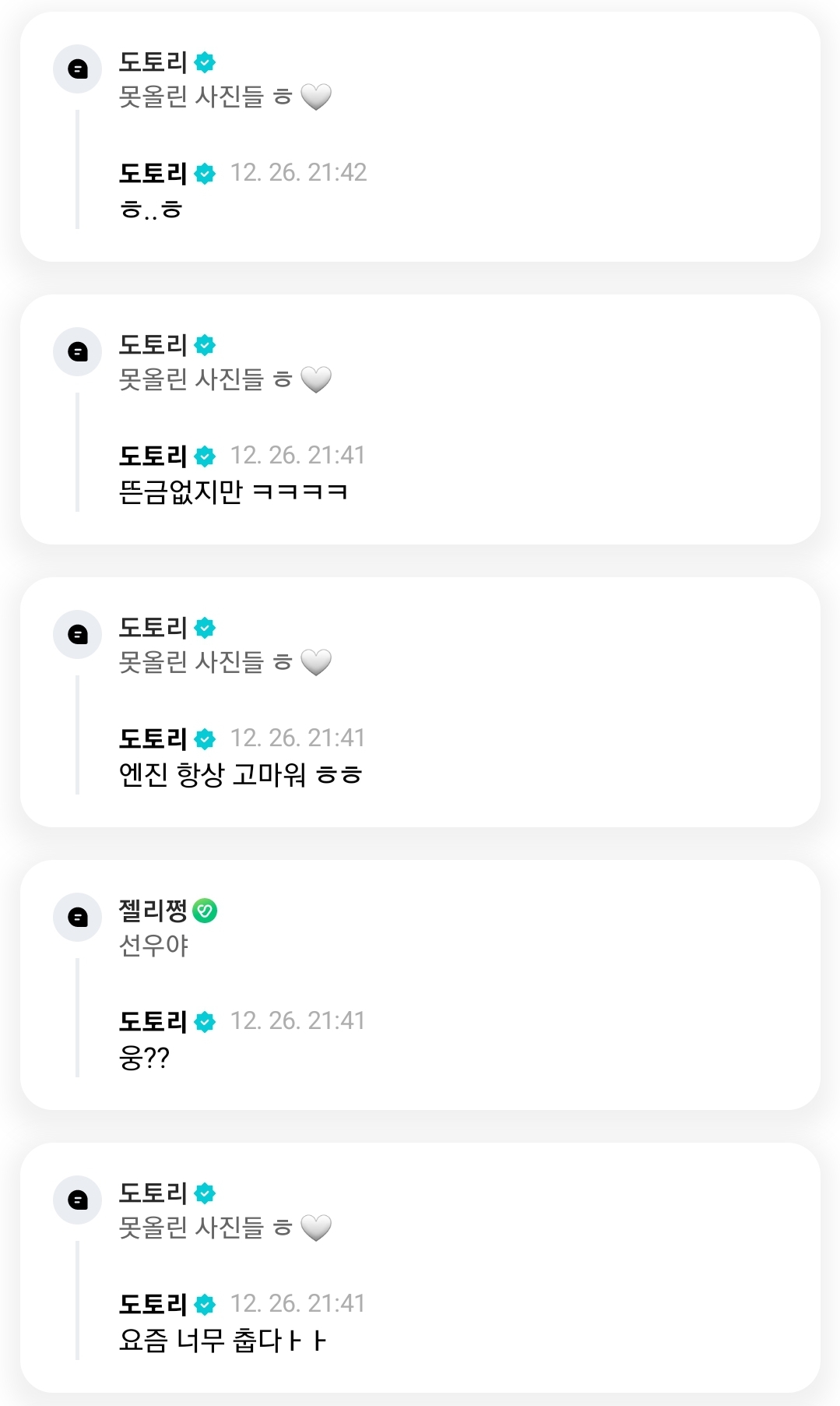
Task: Select the reply text "웅??"
Action: [144, 1058]
